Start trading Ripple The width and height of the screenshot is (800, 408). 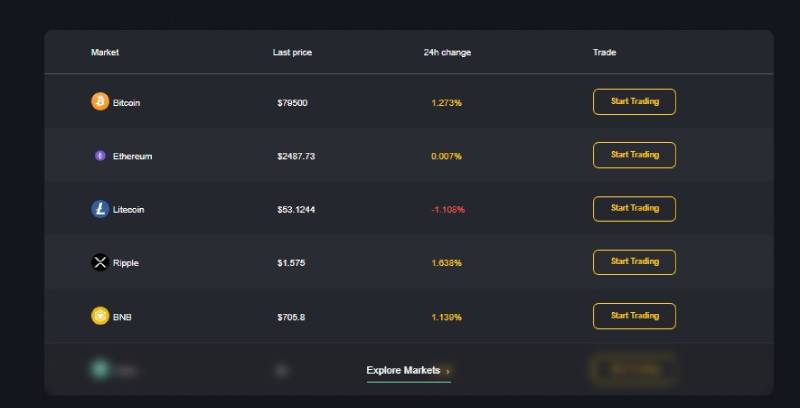[634, 262]
